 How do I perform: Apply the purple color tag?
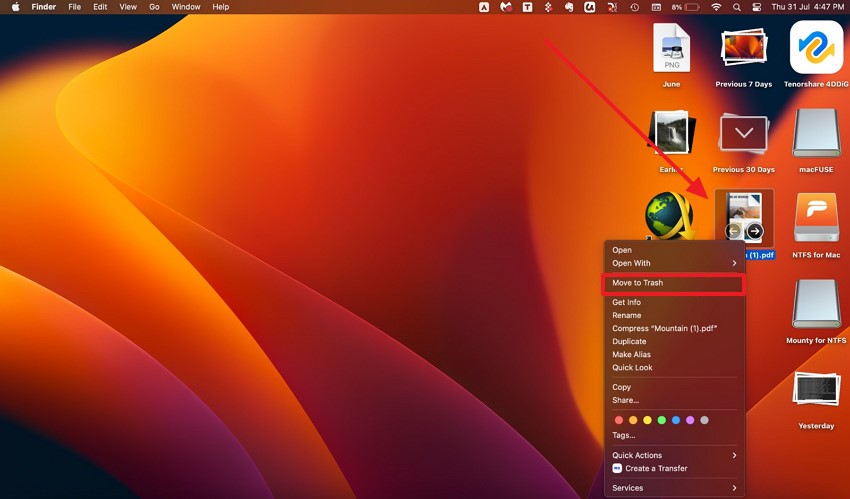click(x=690, y=420)
